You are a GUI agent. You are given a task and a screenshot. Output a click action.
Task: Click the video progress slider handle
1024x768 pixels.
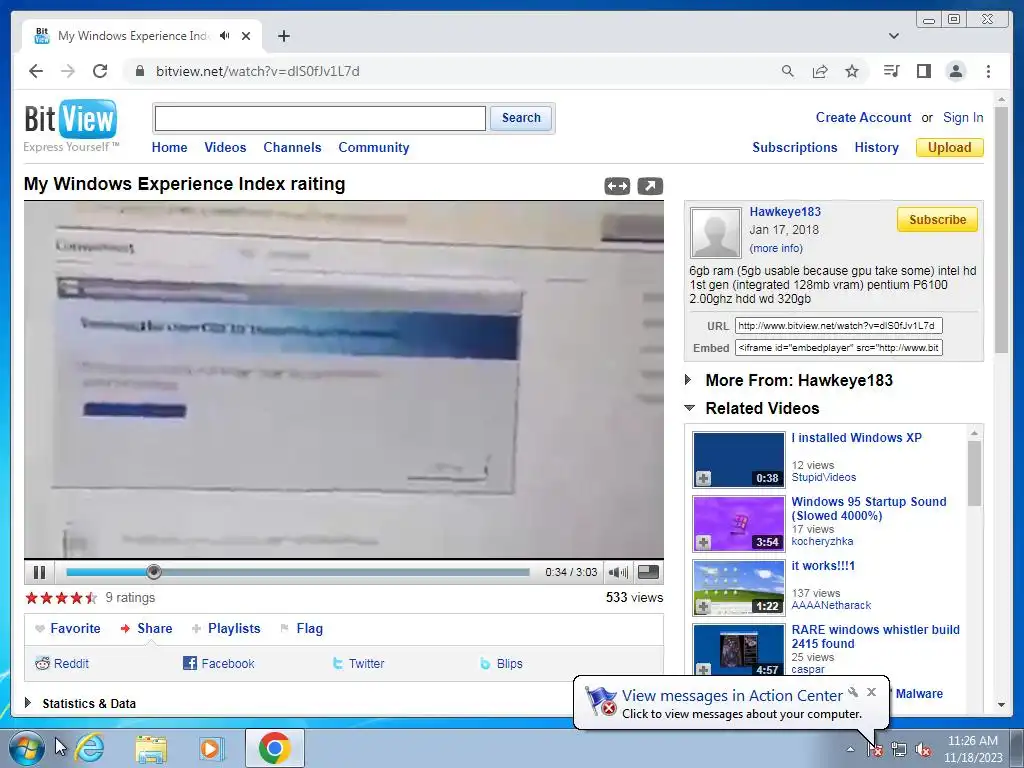[x=153, y=572]
